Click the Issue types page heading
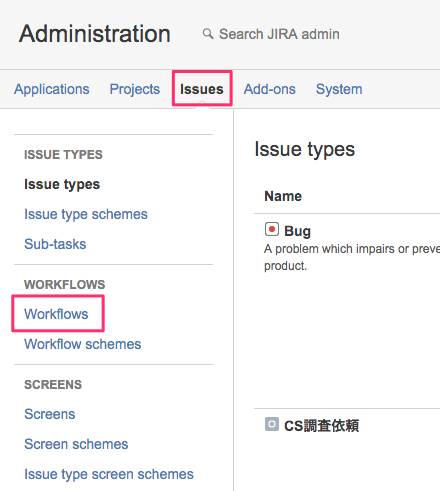Image resolution: width=440 pixels, height=491 pixels. coord(305,149)
